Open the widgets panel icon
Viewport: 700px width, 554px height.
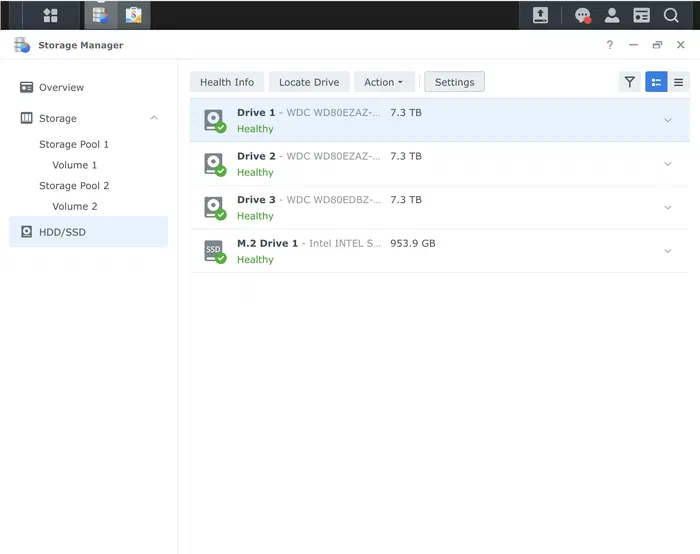642,15
